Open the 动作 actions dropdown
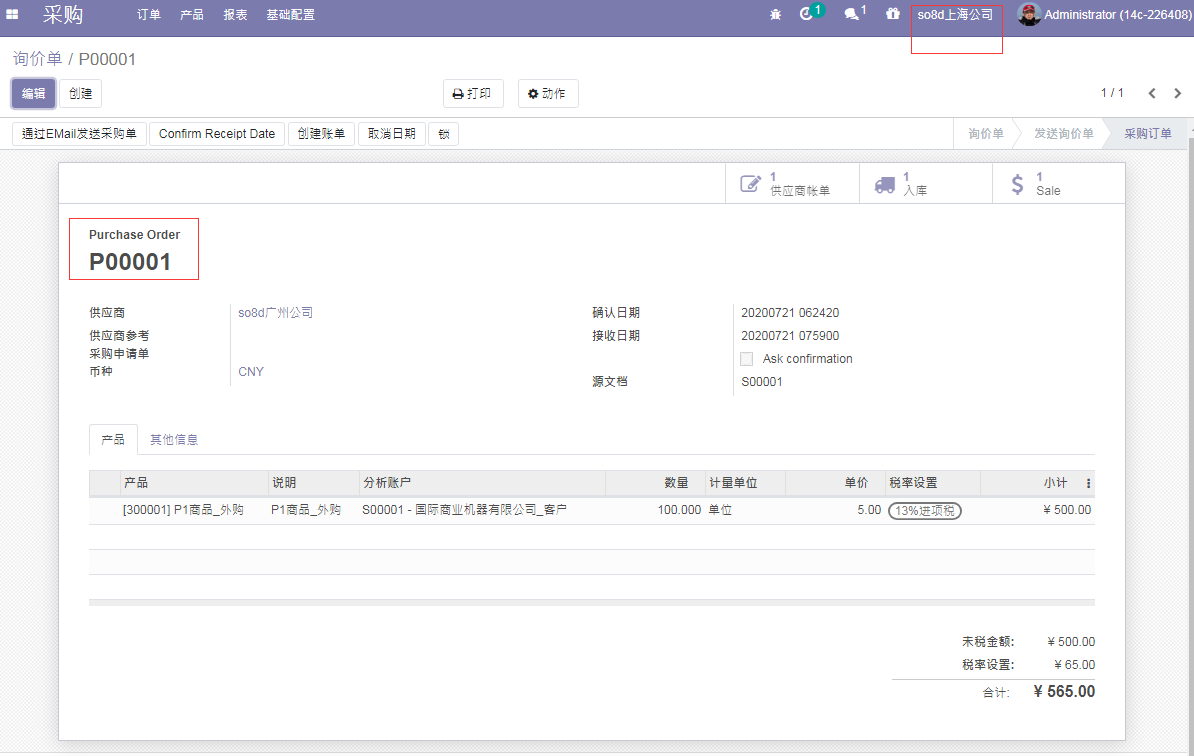This screenshot has width=1194, height=756. tap(547, 94)
